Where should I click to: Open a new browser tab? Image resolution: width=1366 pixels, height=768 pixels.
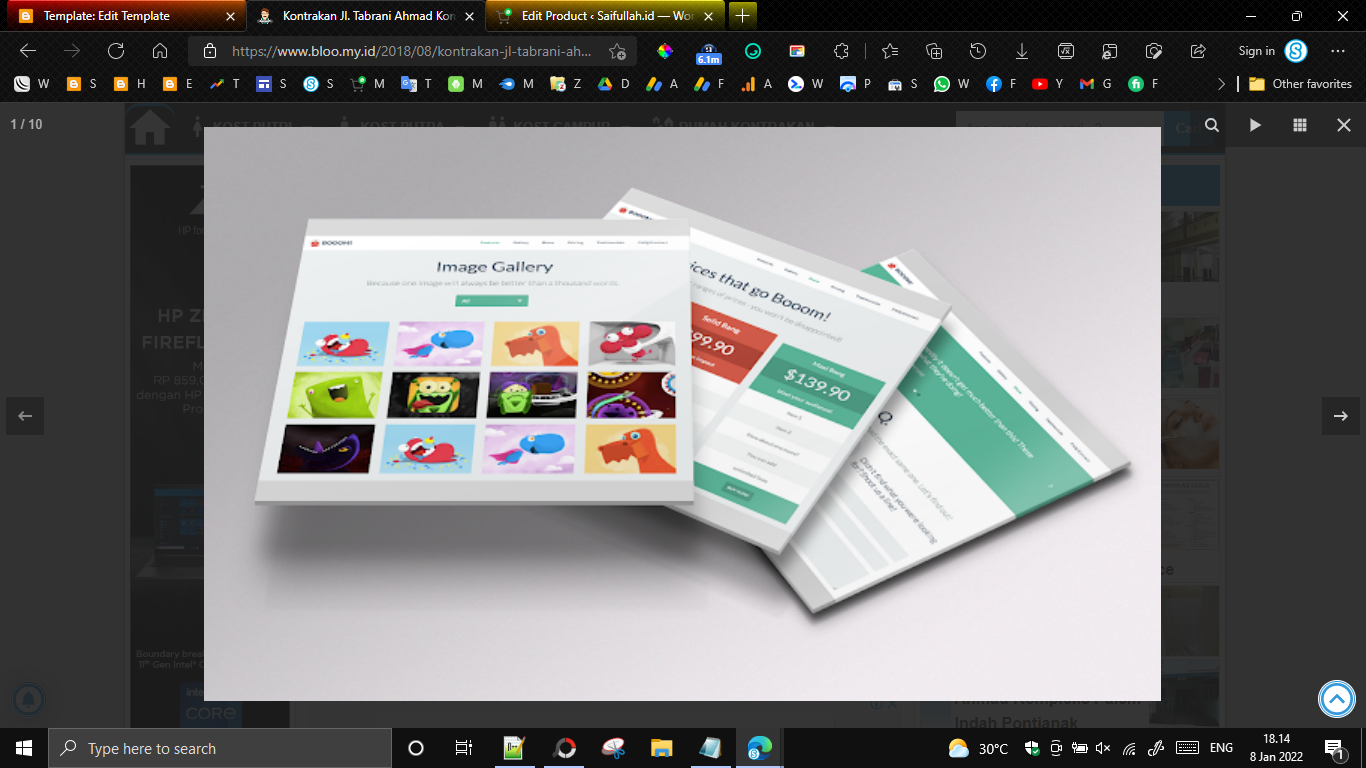742,16
